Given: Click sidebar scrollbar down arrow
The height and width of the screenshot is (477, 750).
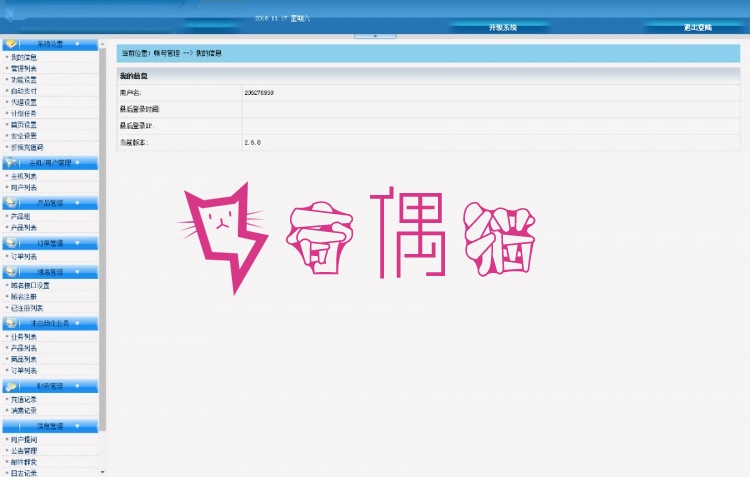Looking at the screenshot, I should [102, 472].
